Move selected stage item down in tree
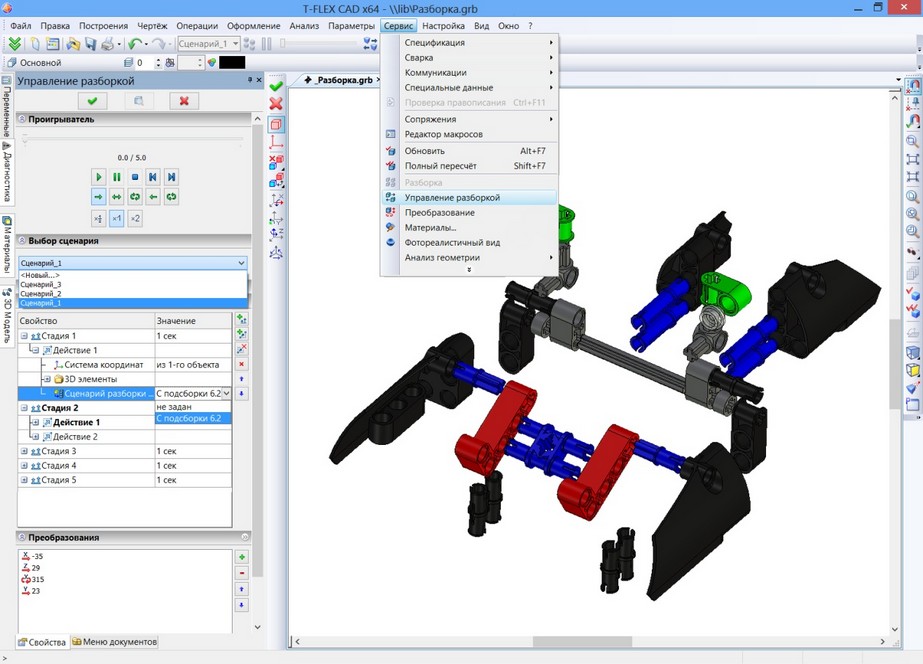The image size is (923, 664). point(241,393)
